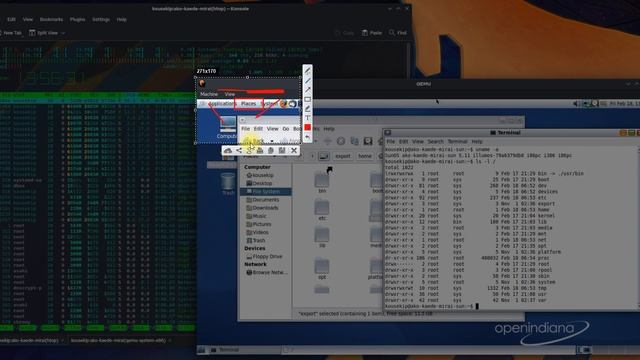
Task: Open the red color picker swatch
Action: pyautogui.click(x=308, y=127)
